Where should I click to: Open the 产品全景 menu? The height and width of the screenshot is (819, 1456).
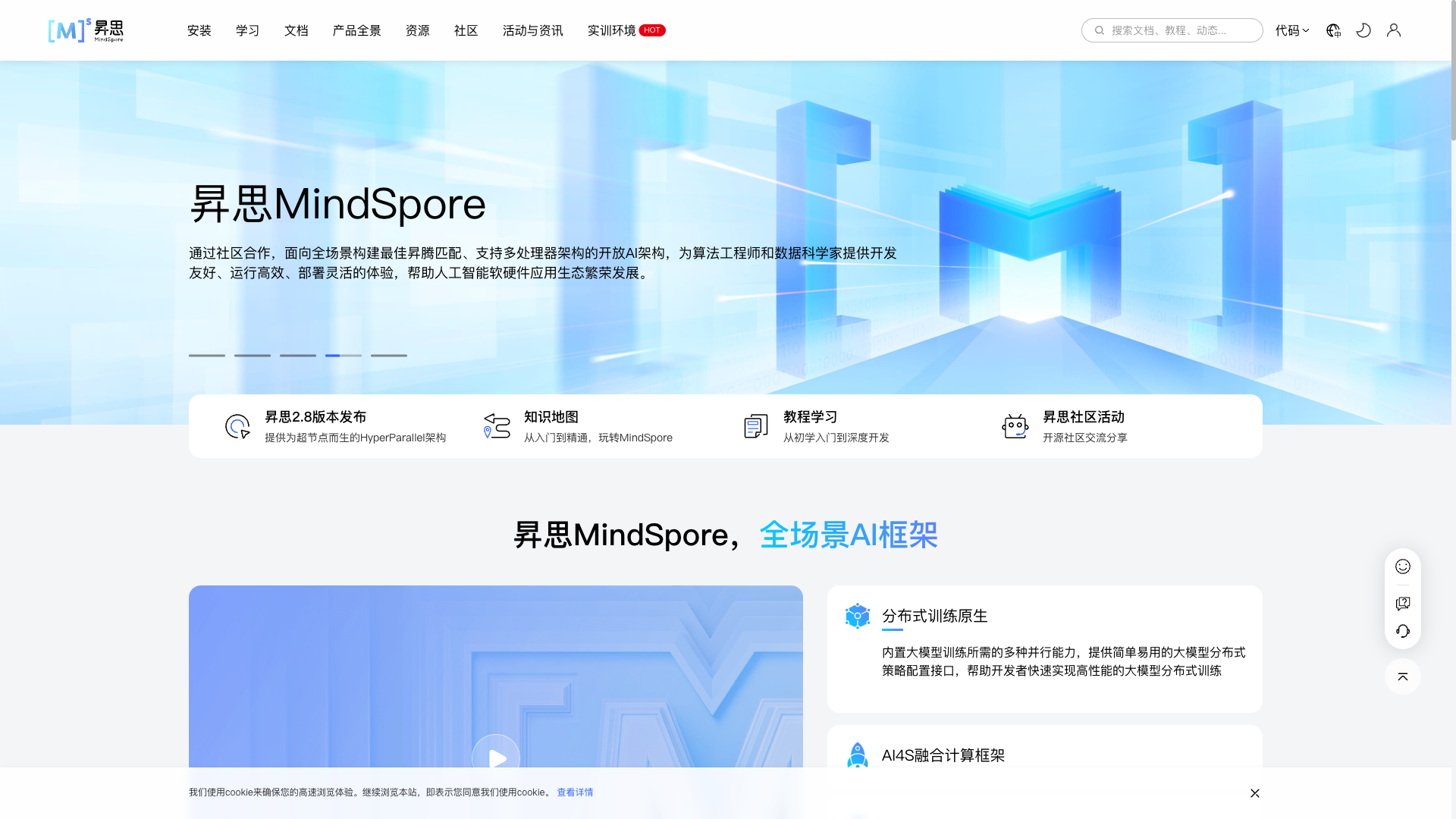(x=356, y=30)
